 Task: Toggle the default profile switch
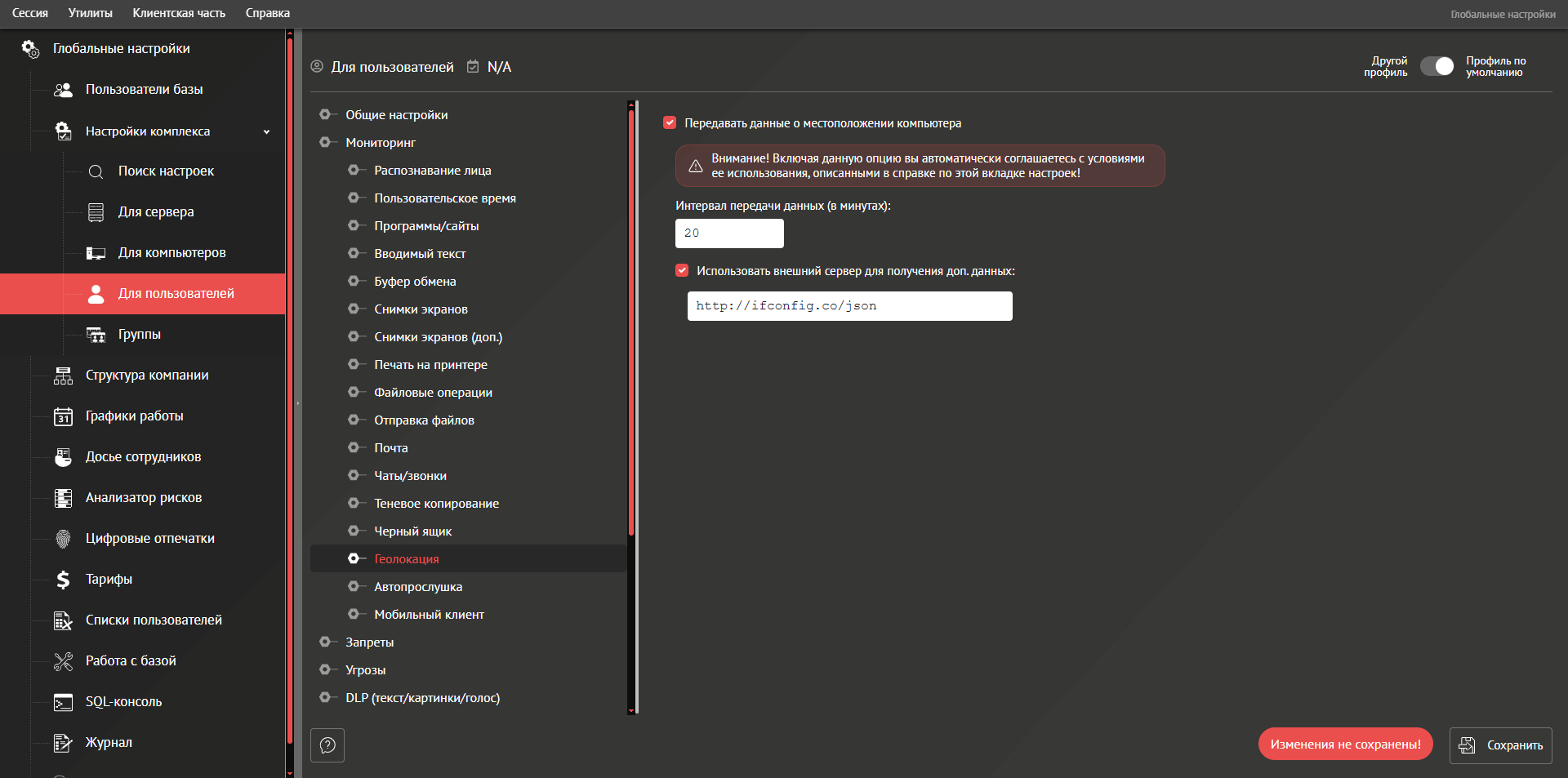click(x=1437, y=67)
